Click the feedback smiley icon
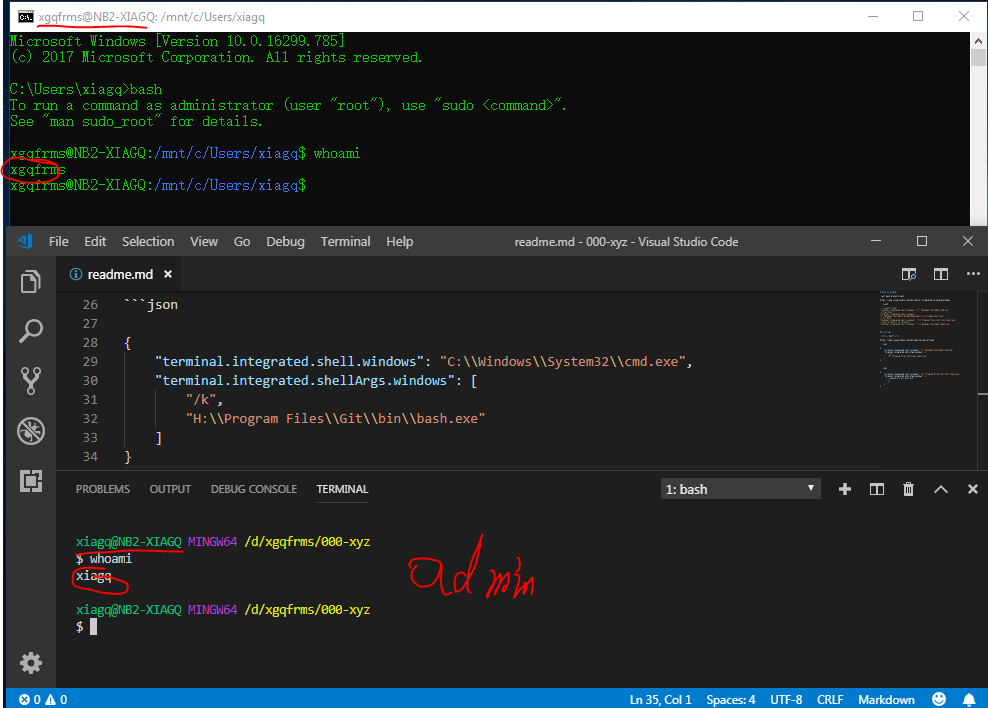The width and height of the screenshot is (988, 708). point(939,699)
